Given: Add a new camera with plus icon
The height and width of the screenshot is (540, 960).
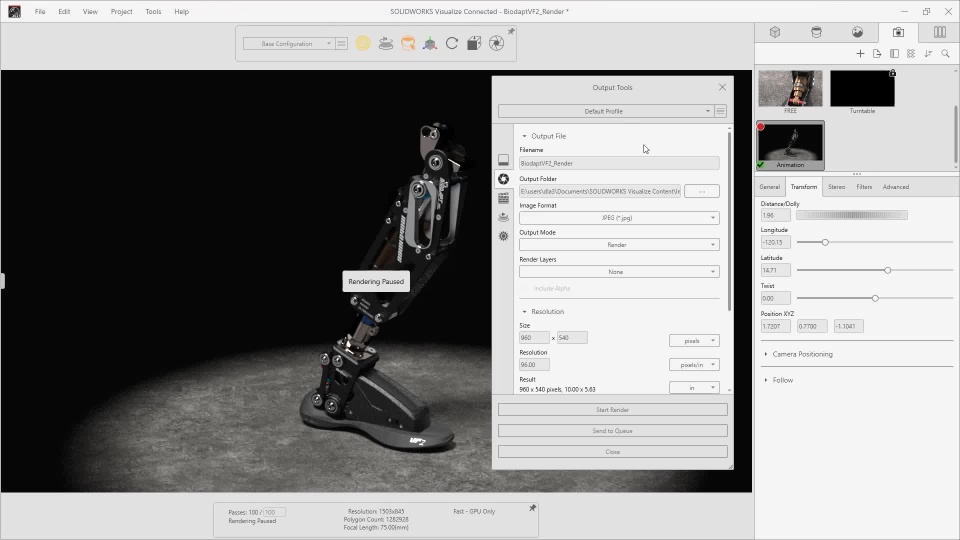Looking at the screenshot, I should [860, 54].
